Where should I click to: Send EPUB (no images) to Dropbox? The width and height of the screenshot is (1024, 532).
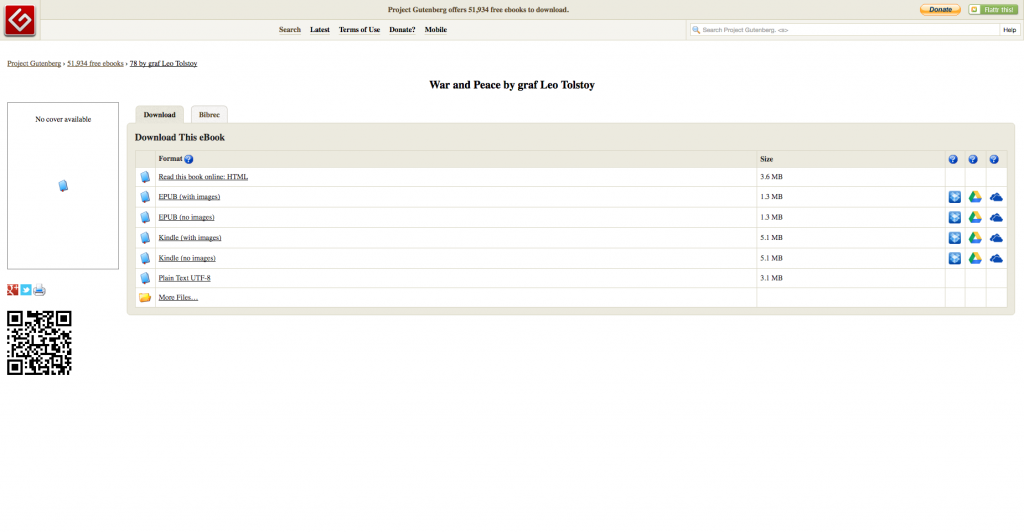click(x=955, y=217)
